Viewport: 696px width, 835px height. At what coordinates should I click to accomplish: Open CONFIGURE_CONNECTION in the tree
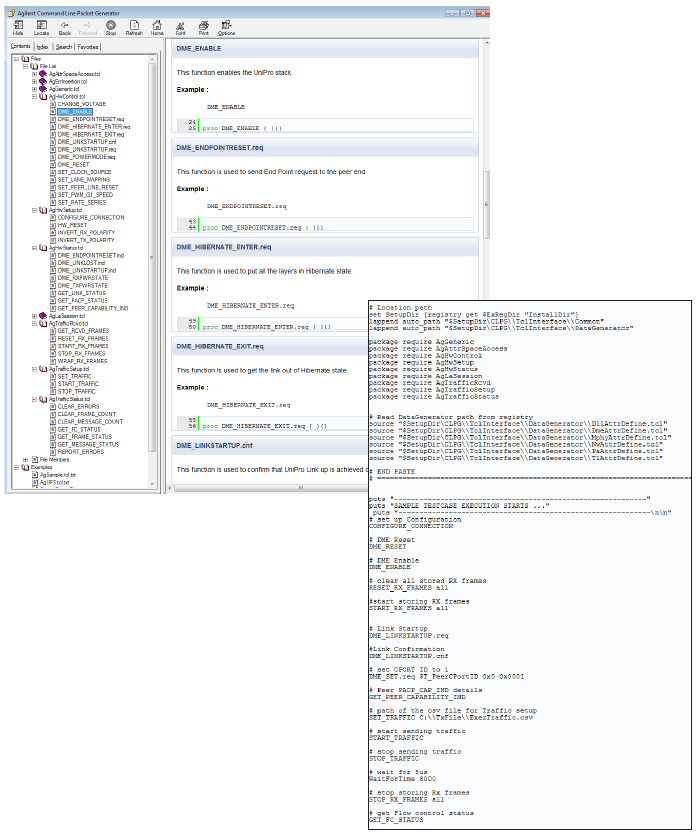pyautogui.click(x=91, y=218)
